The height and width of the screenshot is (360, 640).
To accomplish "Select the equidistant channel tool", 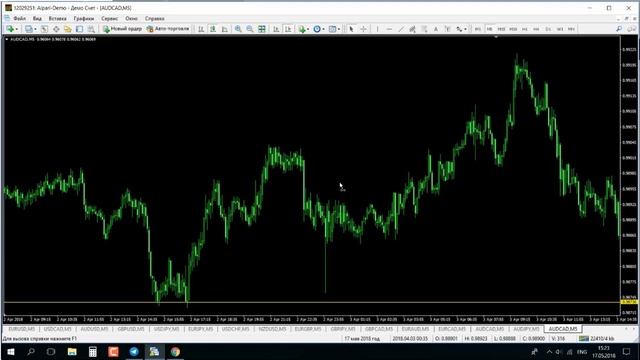I will (413, 29).
